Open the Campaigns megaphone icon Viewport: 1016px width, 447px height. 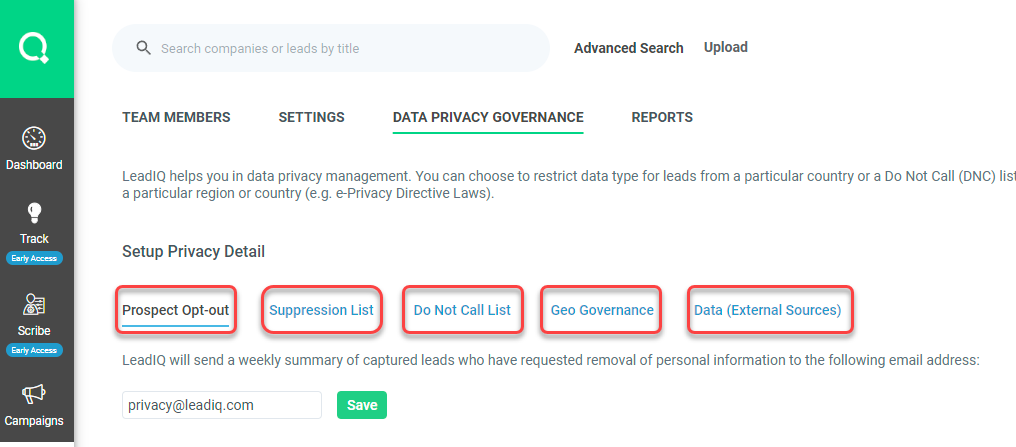coord(34,394)
